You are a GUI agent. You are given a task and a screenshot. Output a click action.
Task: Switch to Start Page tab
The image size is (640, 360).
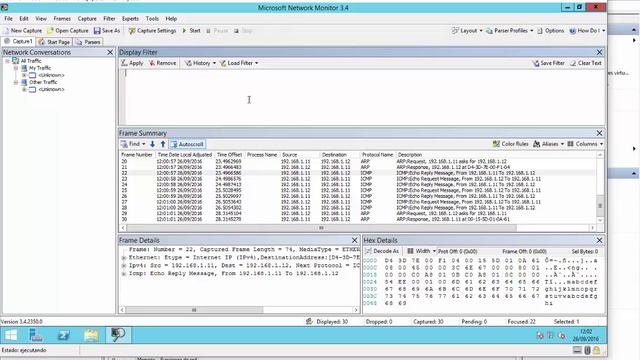(54, 42)
